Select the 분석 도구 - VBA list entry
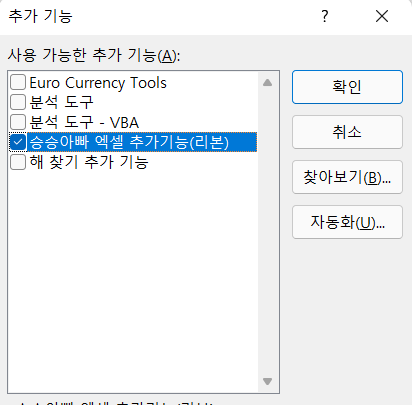This screenshot has width=412, height=405. tap(84, 122)
